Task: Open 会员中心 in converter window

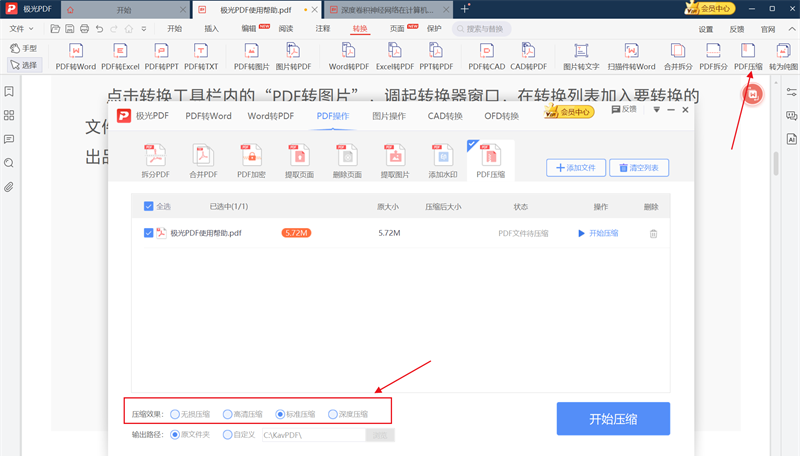Action: pyautogui.click(x=569, y=111)
